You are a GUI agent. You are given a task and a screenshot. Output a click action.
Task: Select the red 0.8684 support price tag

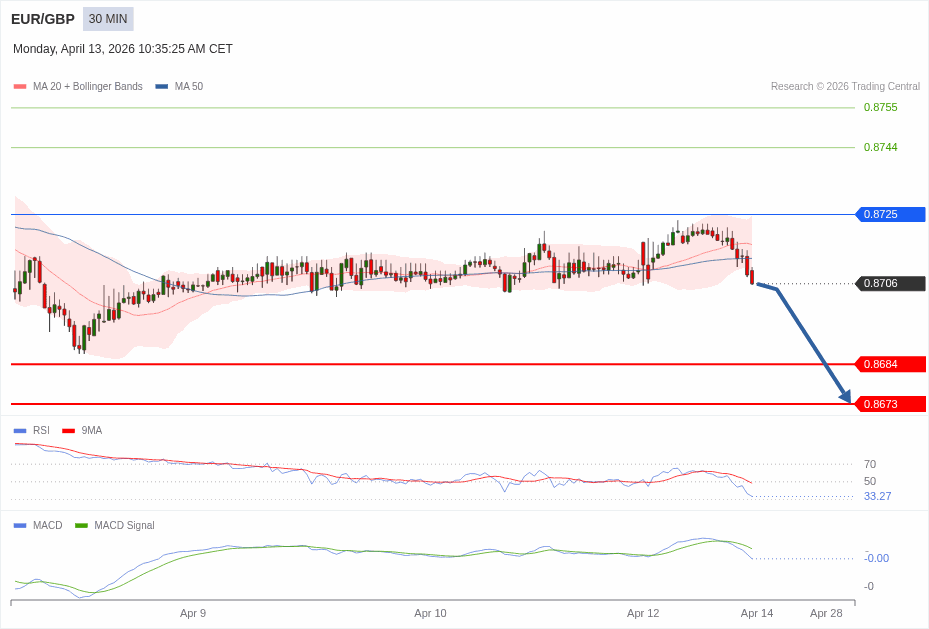(889, 364)
